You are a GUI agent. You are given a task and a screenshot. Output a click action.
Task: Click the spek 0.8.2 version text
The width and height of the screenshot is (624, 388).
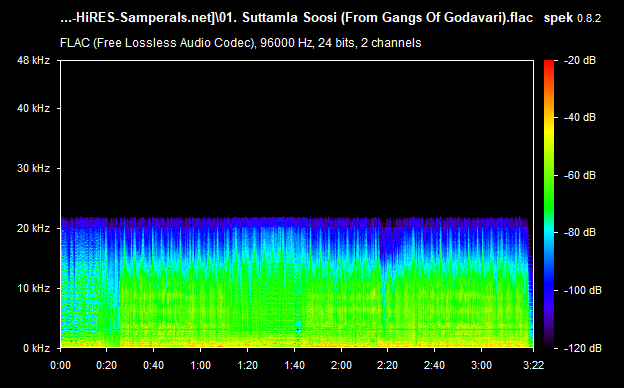coord(572,18)
